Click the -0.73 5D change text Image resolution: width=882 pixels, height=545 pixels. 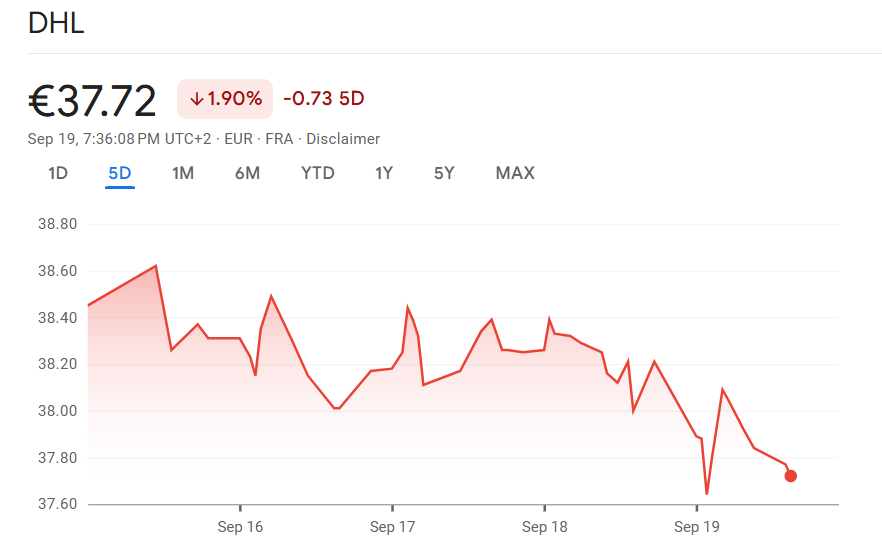pyautogui.click(x=324, y=99)
